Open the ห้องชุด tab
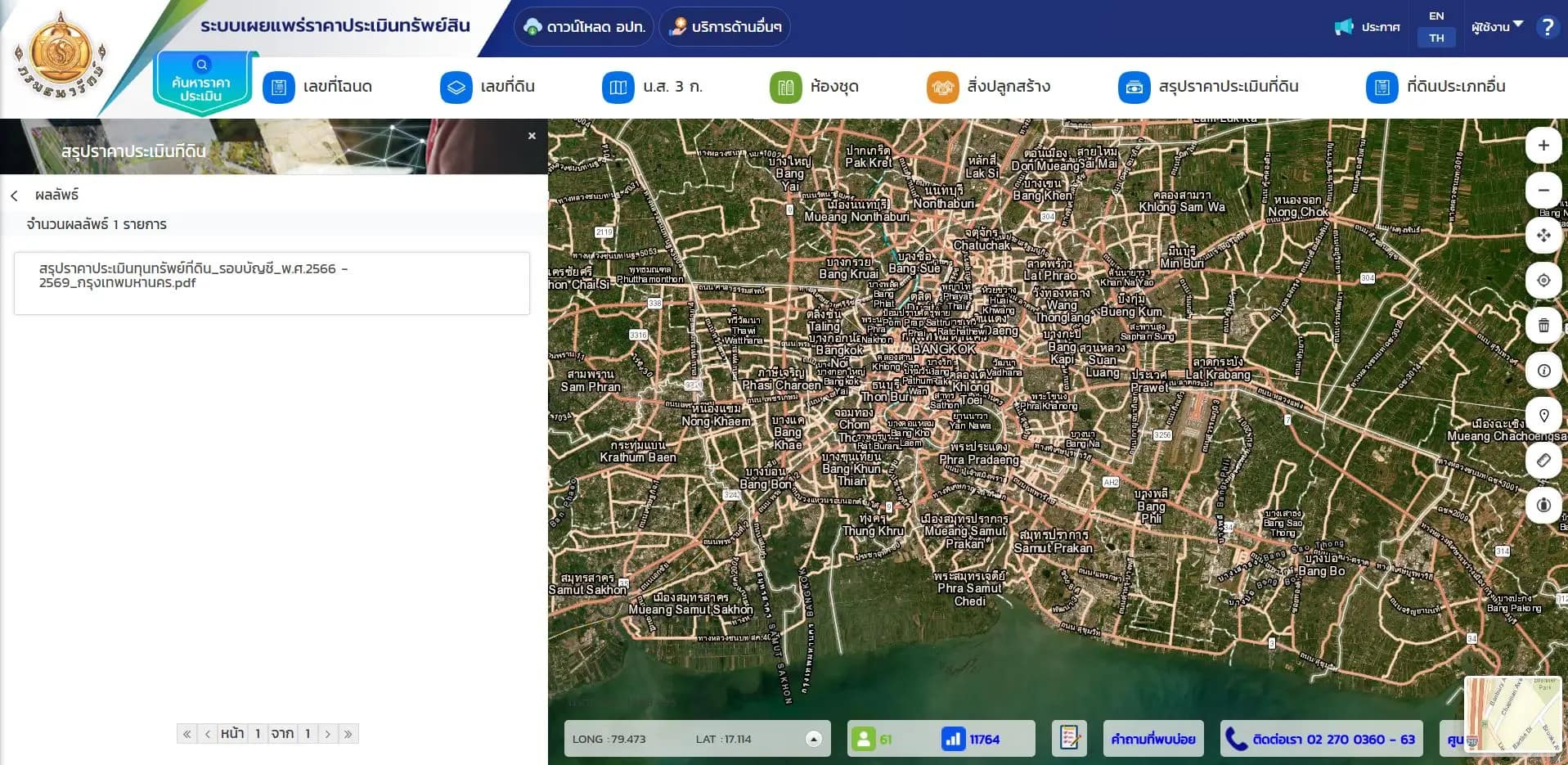This screenshot has width=1568, height=765. (x=815, y=87)
